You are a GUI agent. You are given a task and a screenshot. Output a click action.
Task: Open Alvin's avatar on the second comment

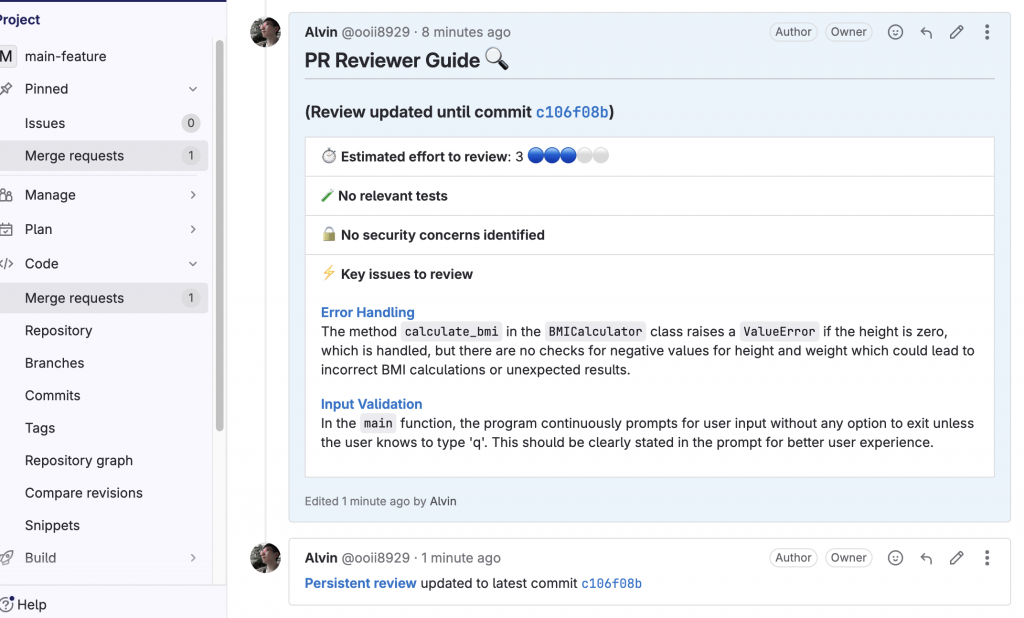pyautogui.click(x=265, y=558)
